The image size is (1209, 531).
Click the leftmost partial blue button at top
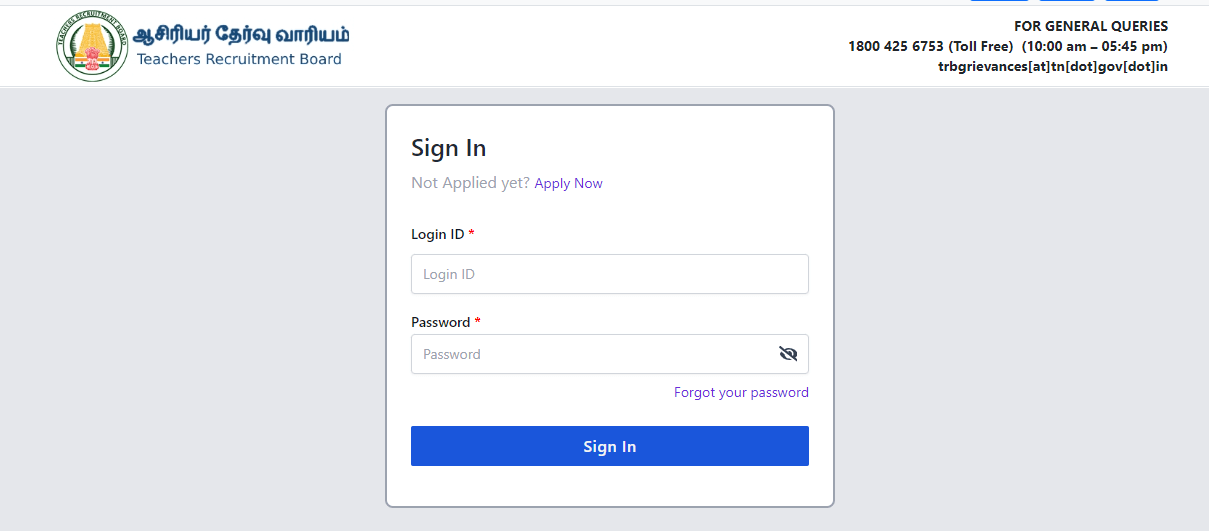(x=999, y=1)
